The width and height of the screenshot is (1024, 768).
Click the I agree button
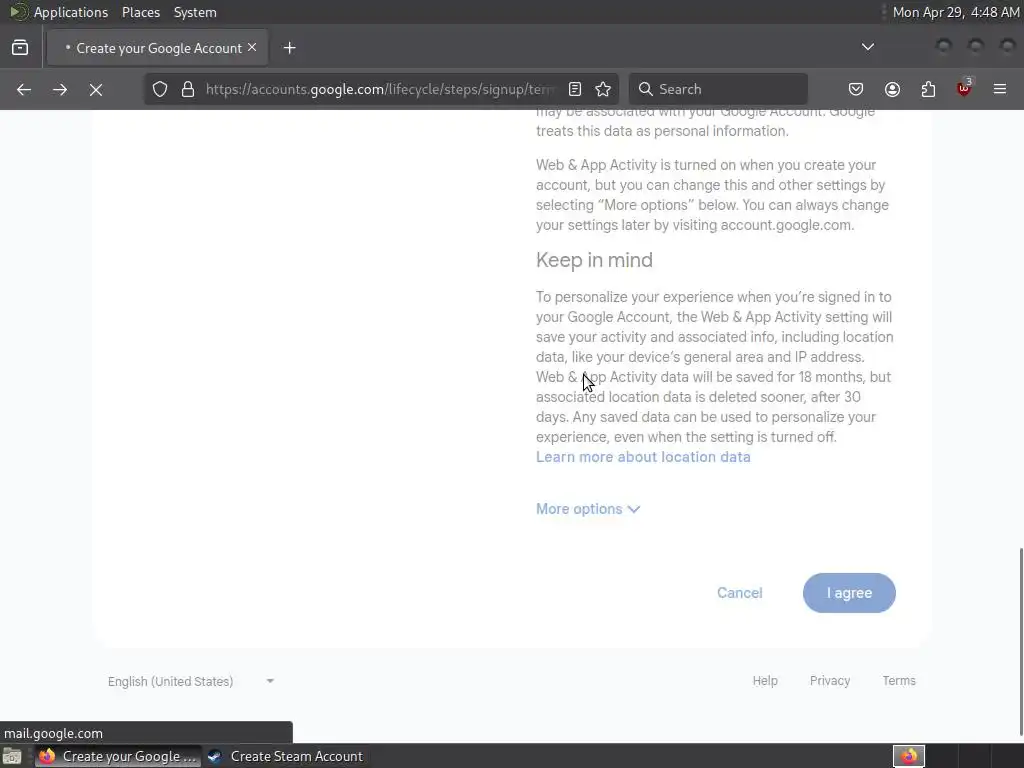849,593
